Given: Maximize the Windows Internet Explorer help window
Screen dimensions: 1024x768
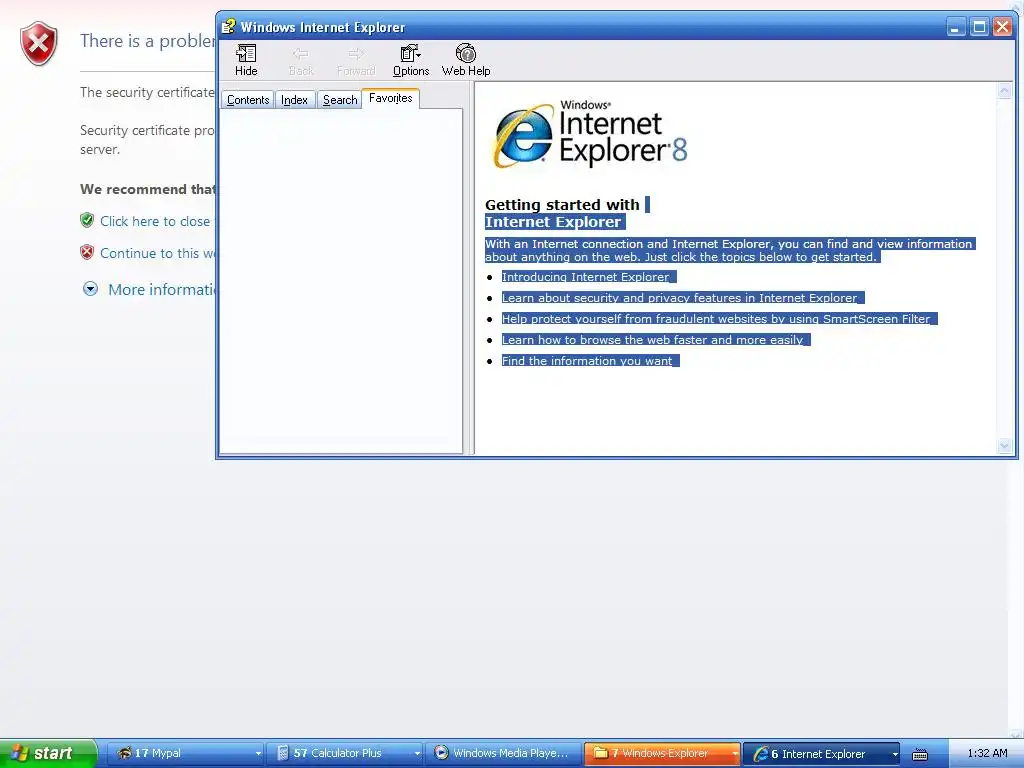Looking at the screenshot, I should click(979, 27).
